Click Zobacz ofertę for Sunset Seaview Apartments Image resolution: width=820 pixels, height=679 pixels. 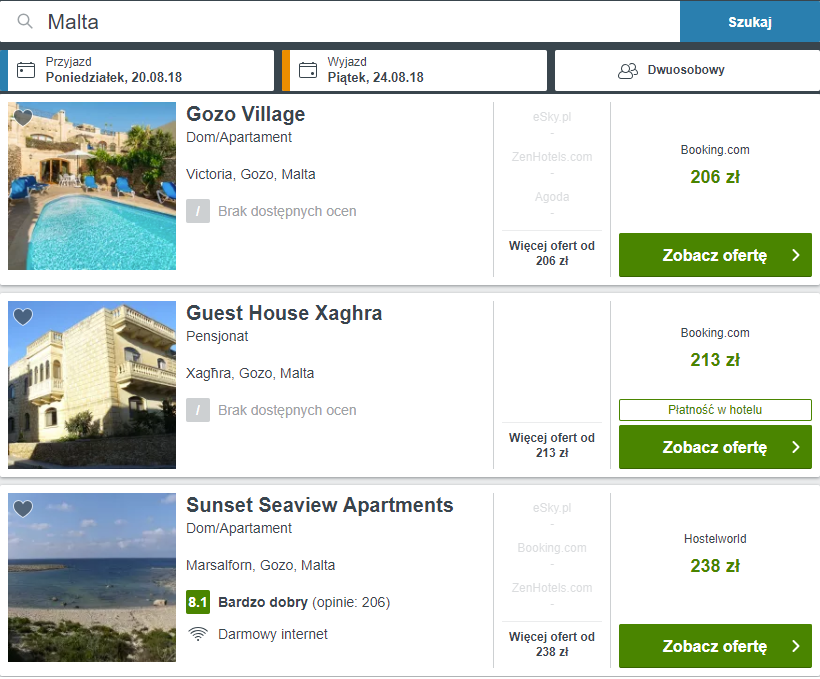(714, 646)
